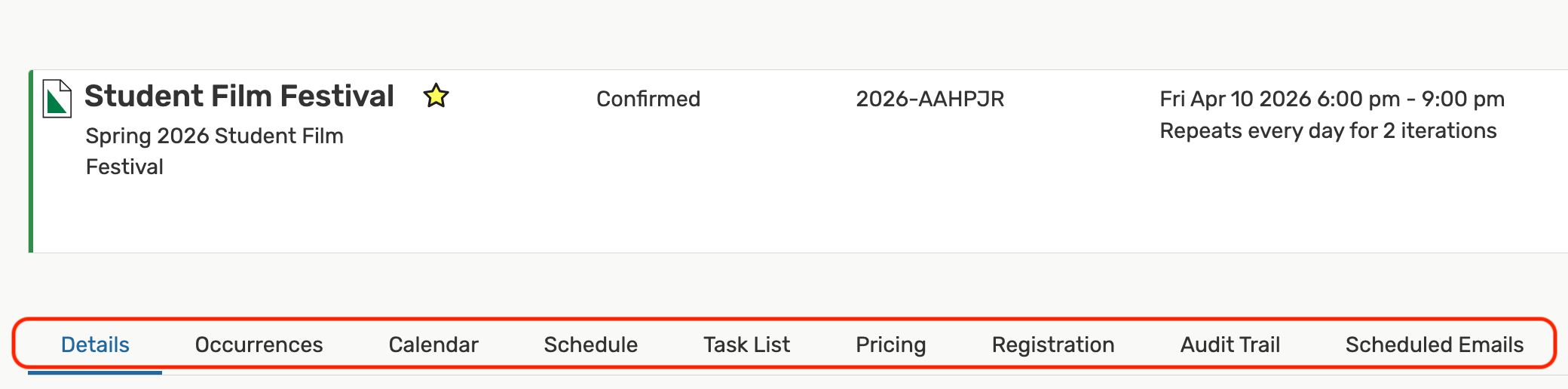Click the Confirmed event status
1568x389 pixels.
click(648, 99)
